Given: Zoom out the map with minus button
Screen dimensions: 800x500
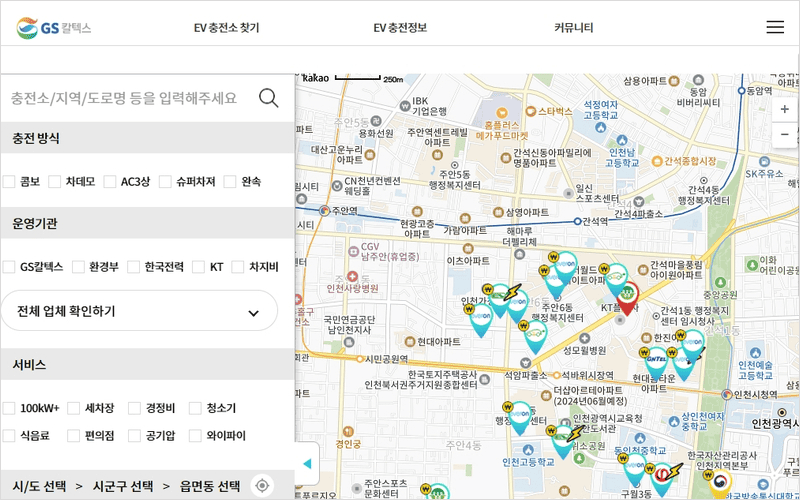Looking at the screenshot, I should (x=784, y=135).
